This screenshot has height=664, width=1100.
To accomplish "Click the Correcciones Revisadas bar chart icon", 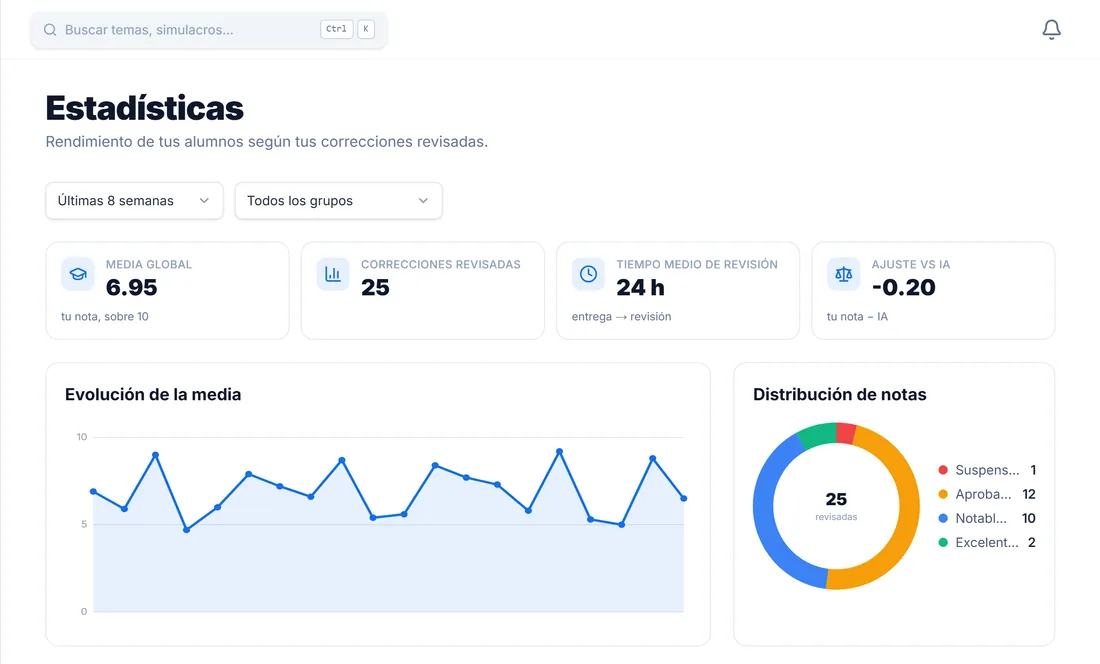I will pos(333,273).
